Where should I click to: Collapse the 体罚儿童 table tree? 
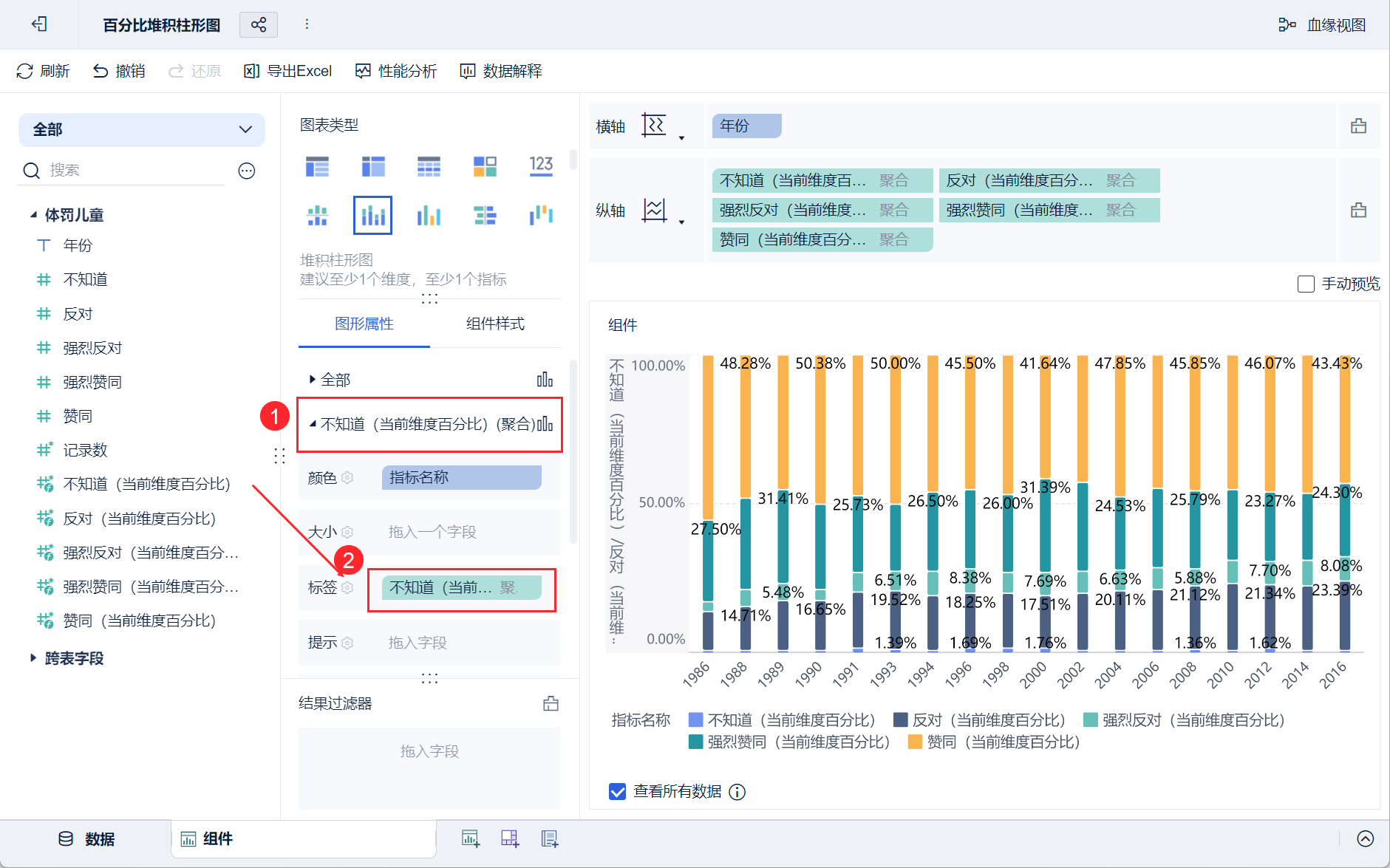33,215
